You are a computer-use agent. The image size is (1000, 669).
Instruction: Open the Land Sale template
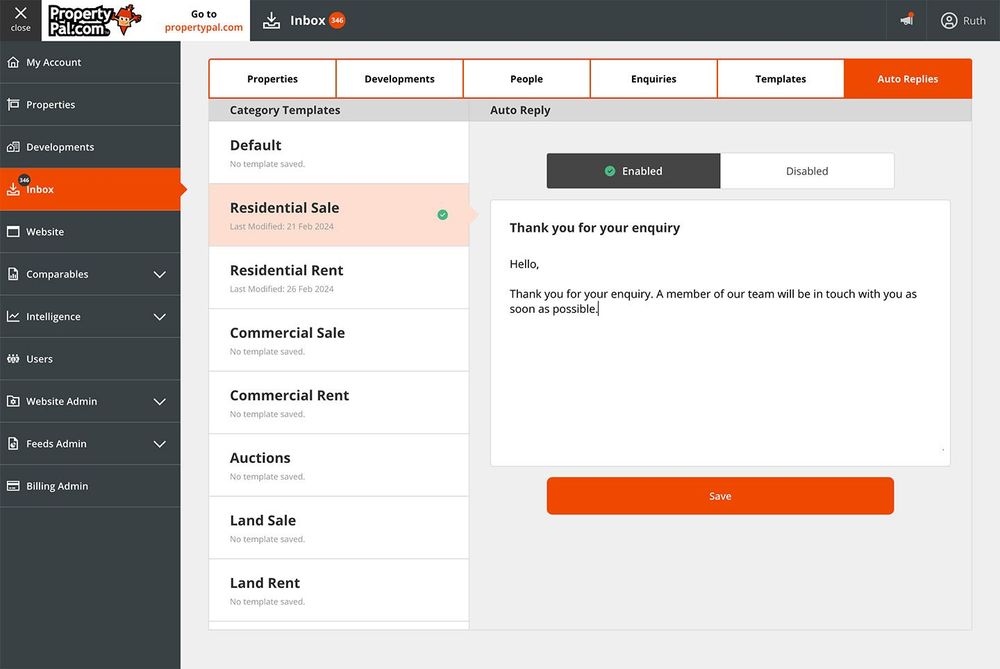[x=339, y=527]
